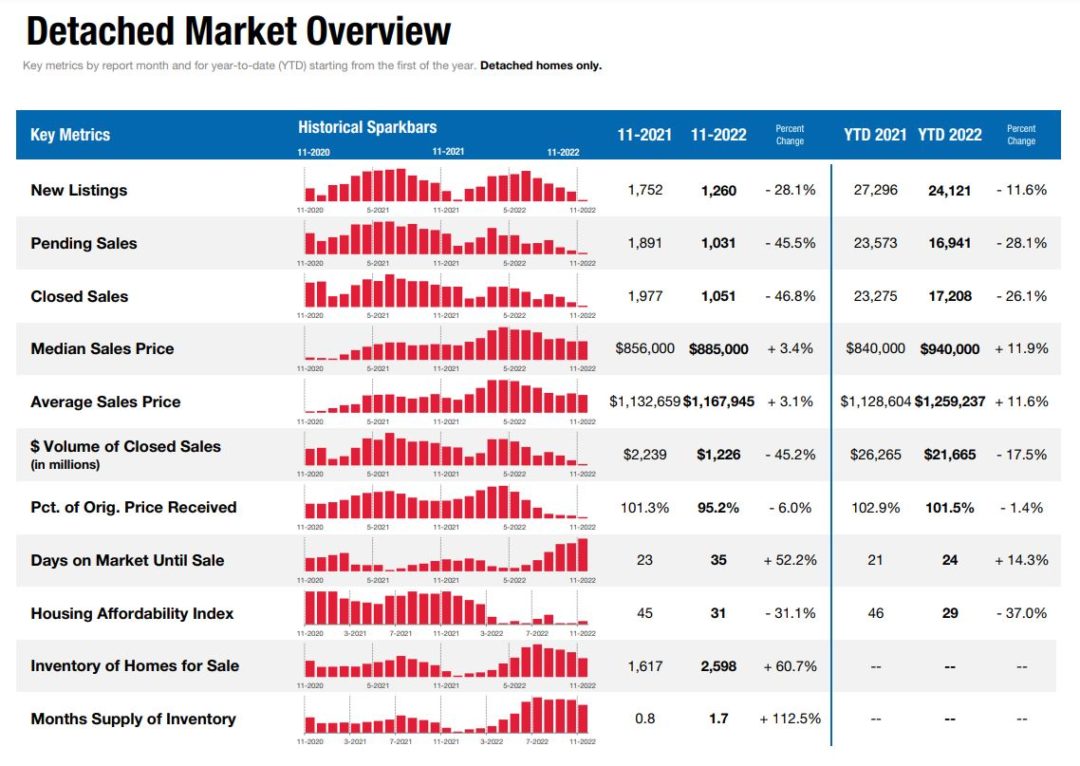Screen dimensions: 1080x766
Task: Click the + 60.7% inventory change
Action: [790, 666]
